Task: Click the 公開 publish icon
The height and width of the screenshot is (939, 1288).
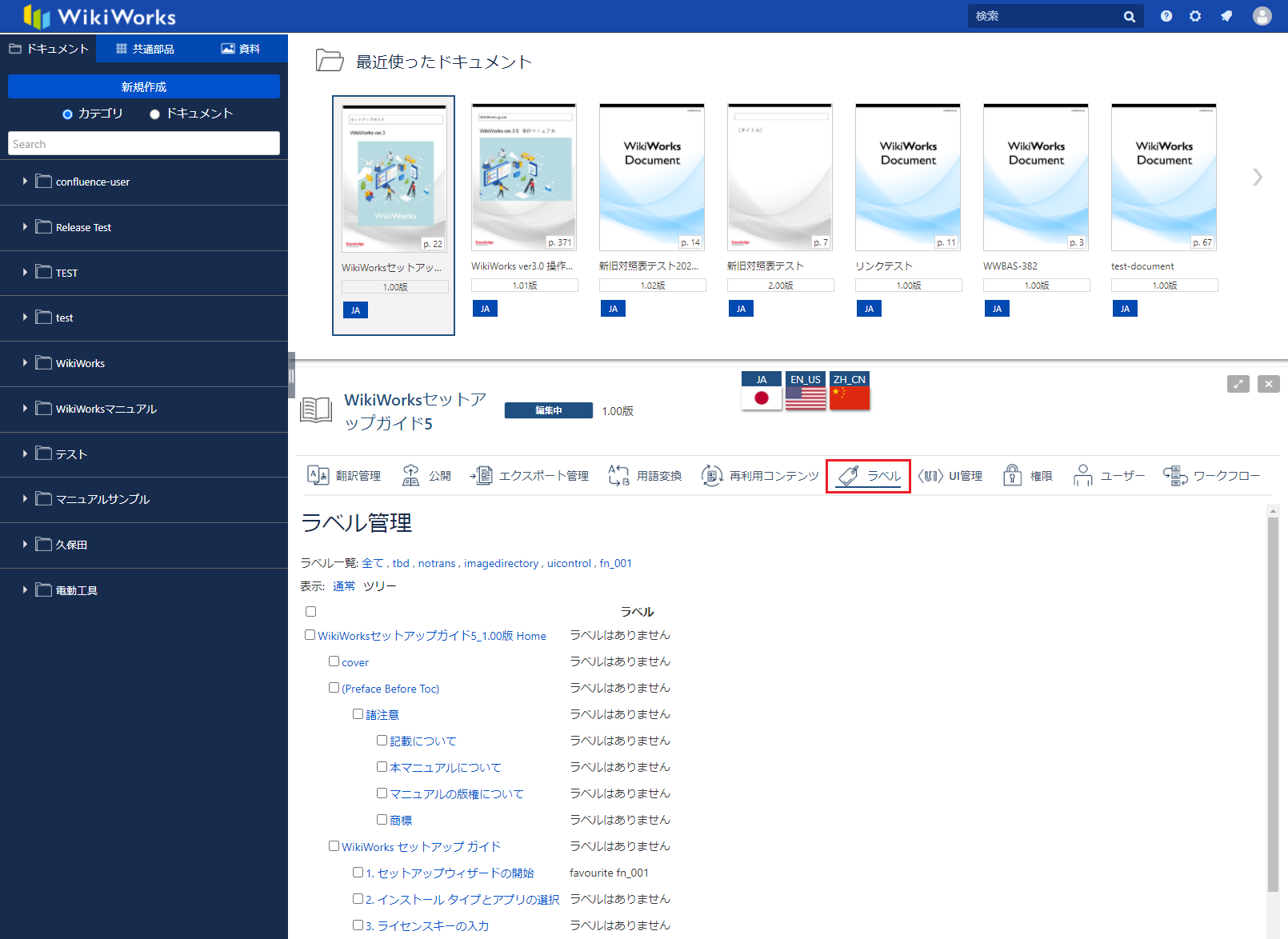Action: click(x=410, y=475)
